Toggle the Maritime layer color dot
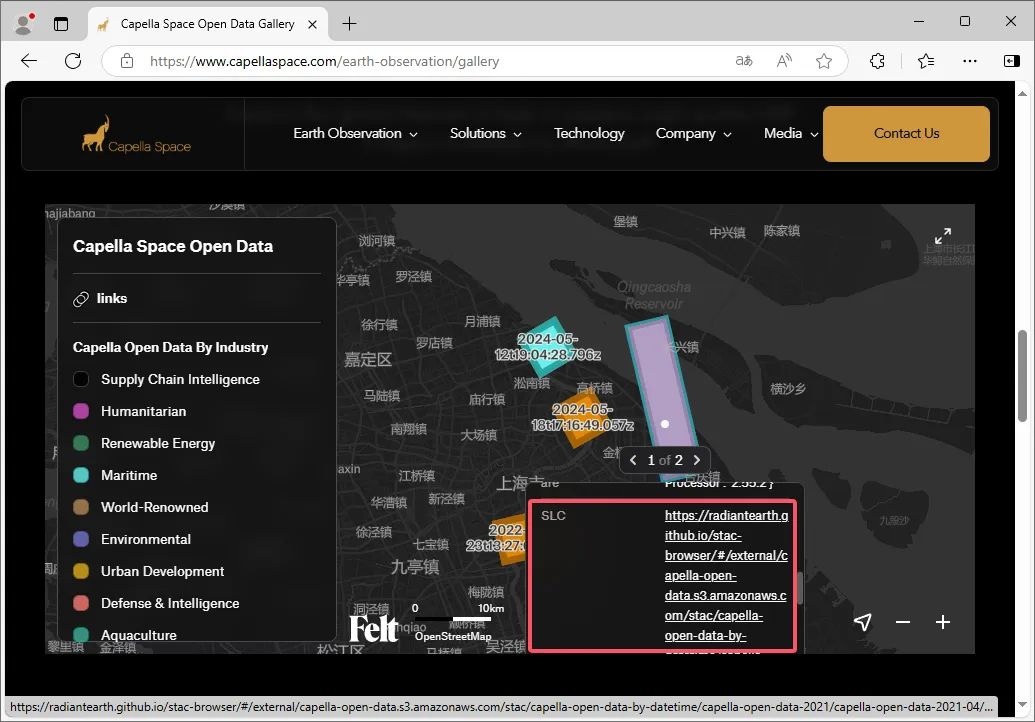 [x=81, y=475]
